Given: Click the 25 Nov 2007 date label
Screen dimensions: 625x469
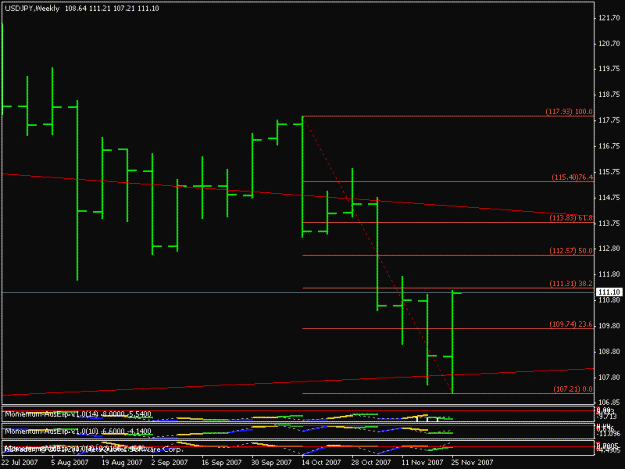Looking at the screenshot, I should (472, 462).
